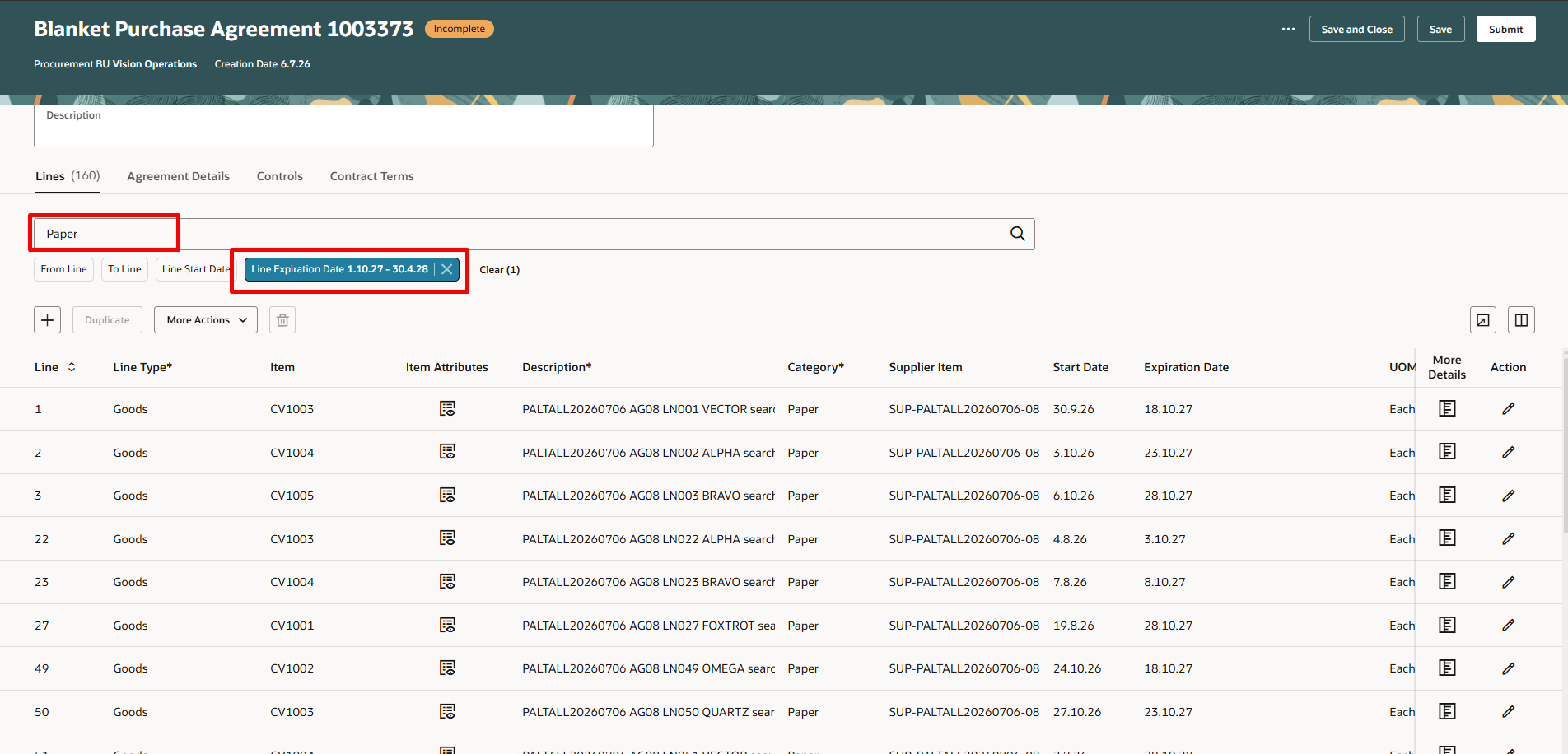This screenshot has width=1568, height=754.
Task: Add a new line with plus icon
Action: coord(48,320)
